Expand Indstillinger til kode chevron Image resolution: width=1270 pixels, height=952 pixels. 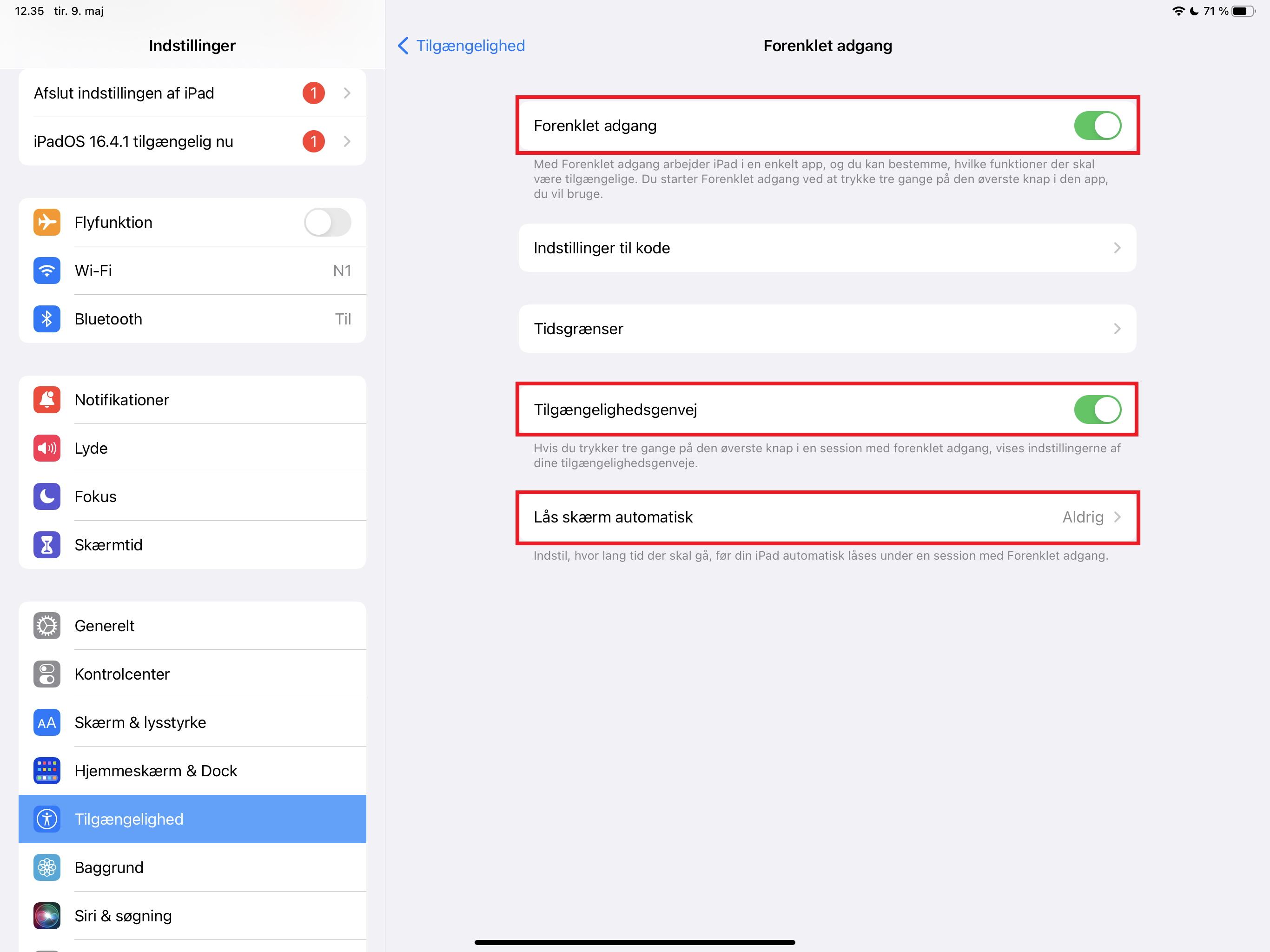click(1117, 247)
